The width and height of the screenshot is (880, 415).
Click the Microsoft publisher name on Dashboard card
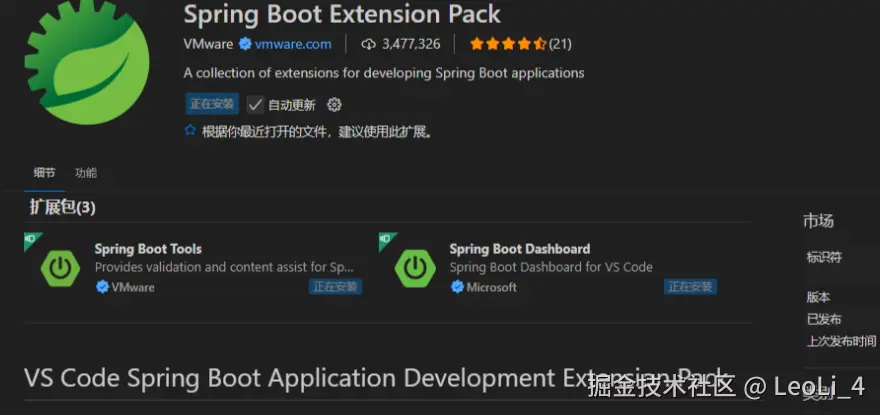492,287
